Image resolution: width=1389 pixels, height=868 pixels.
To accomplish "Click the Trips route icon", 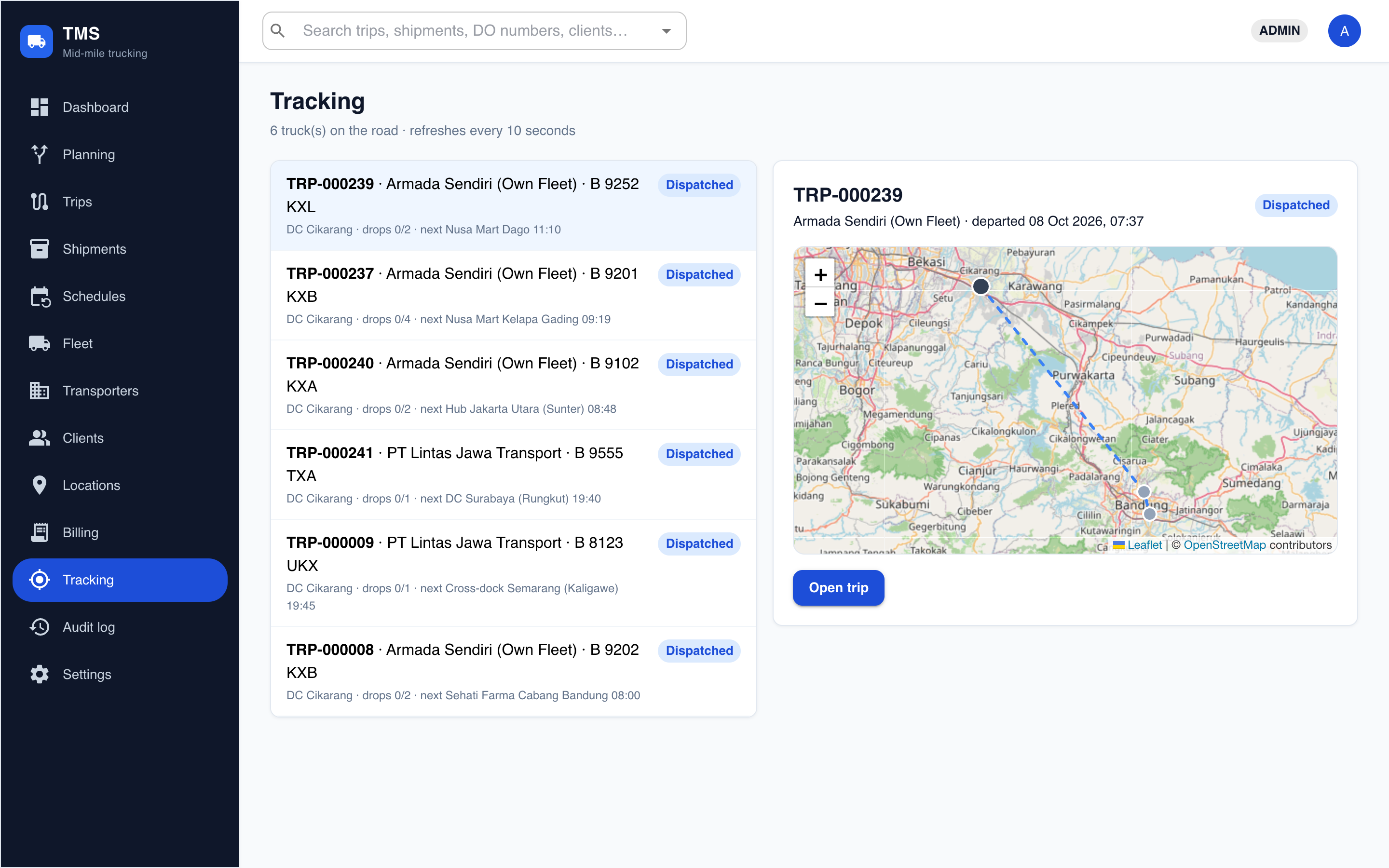I will 39,202.
